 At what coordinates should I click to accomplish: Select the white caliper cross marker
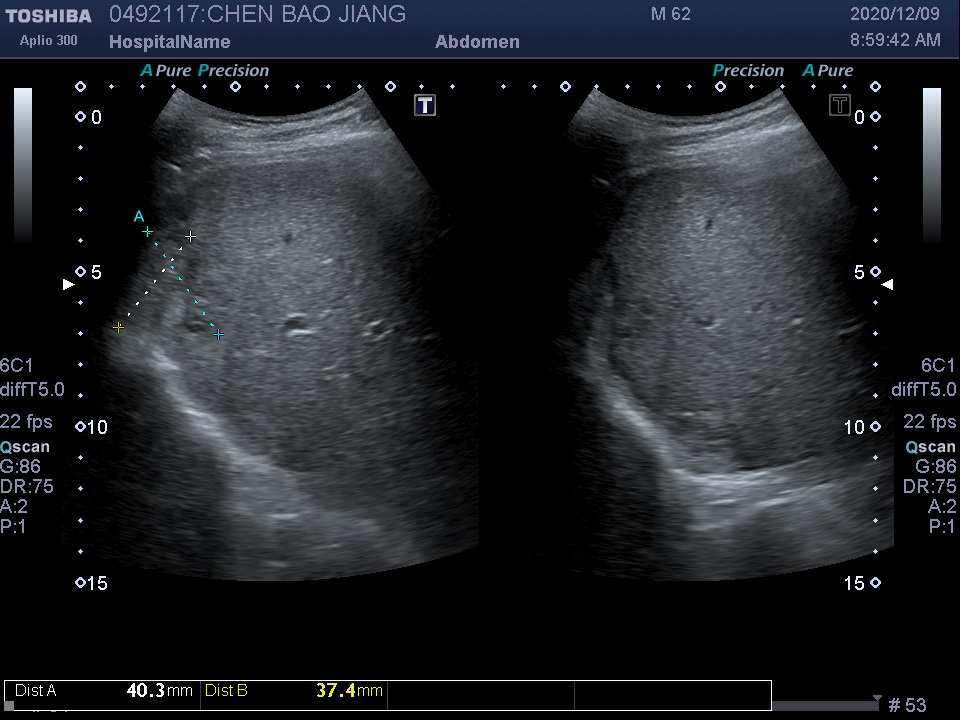click(190, 237)
